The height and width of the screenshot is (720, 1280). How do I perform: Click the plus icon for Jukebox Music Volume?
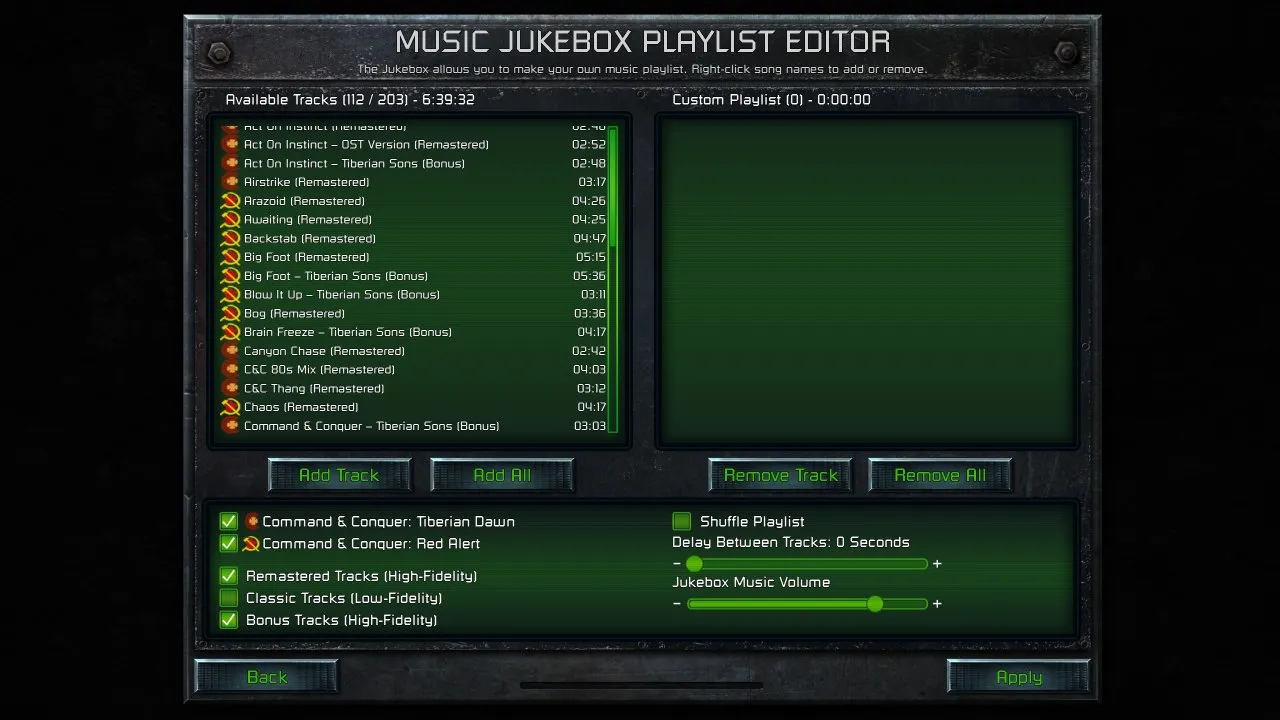937,604
